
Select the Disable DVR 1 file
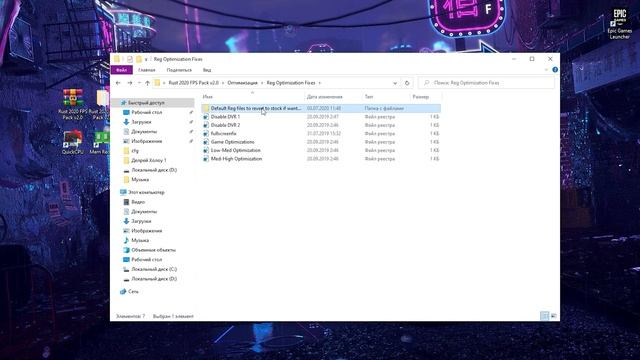(321, 117)
